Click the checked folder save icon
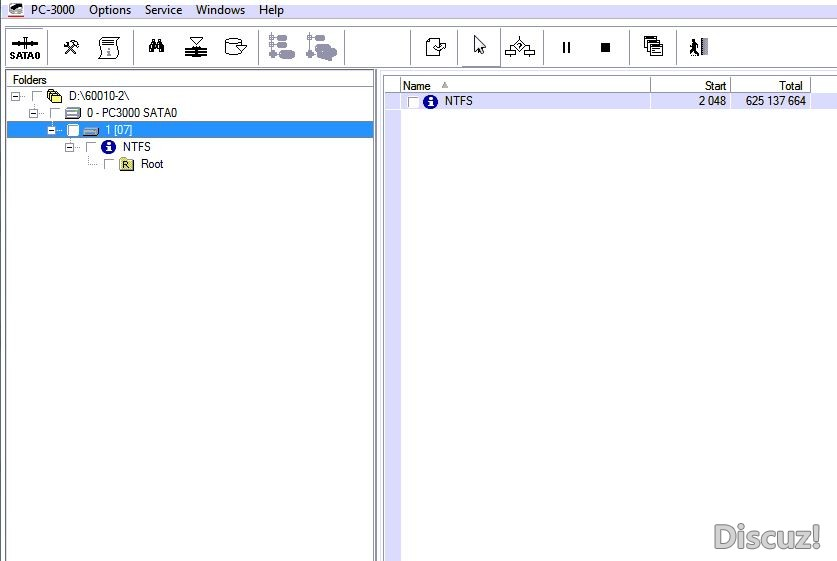837x561 pixels. click(x=436, y=47)
